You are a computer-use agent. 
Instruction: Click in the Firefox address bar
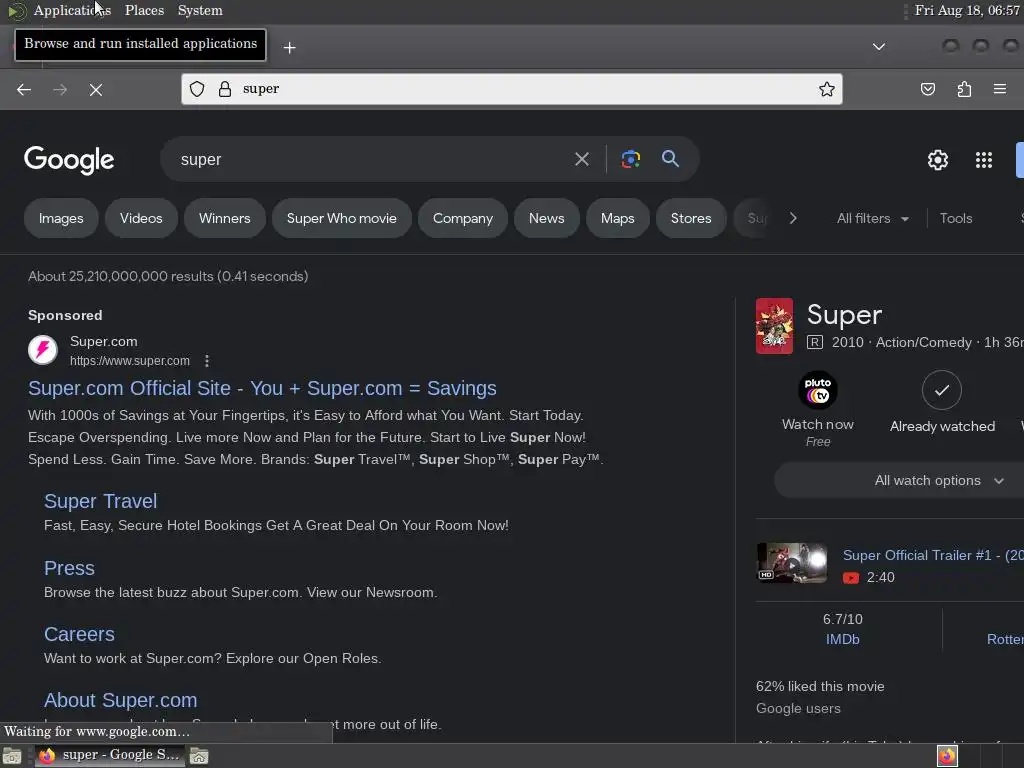pos(512,89)
